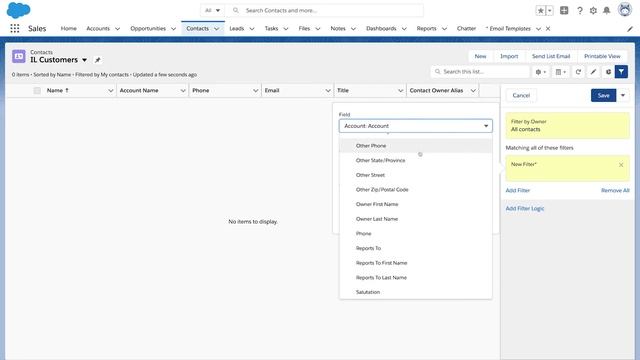This screenshot has width=640, height=360.
Task: Click the inline edit pencil icon
Action: coord(593,72)
